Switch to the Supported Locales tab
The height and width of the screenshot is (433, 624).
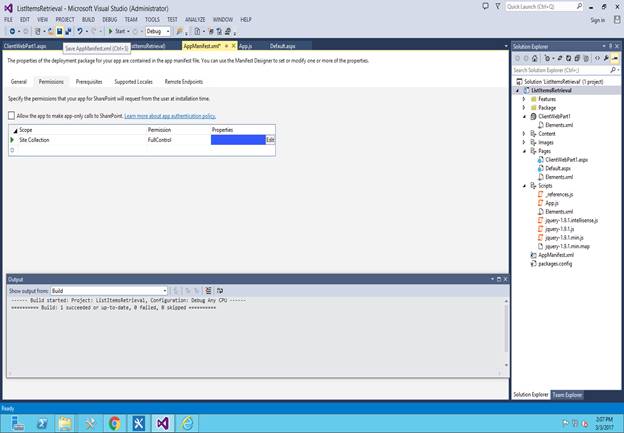tap(133, 82)
